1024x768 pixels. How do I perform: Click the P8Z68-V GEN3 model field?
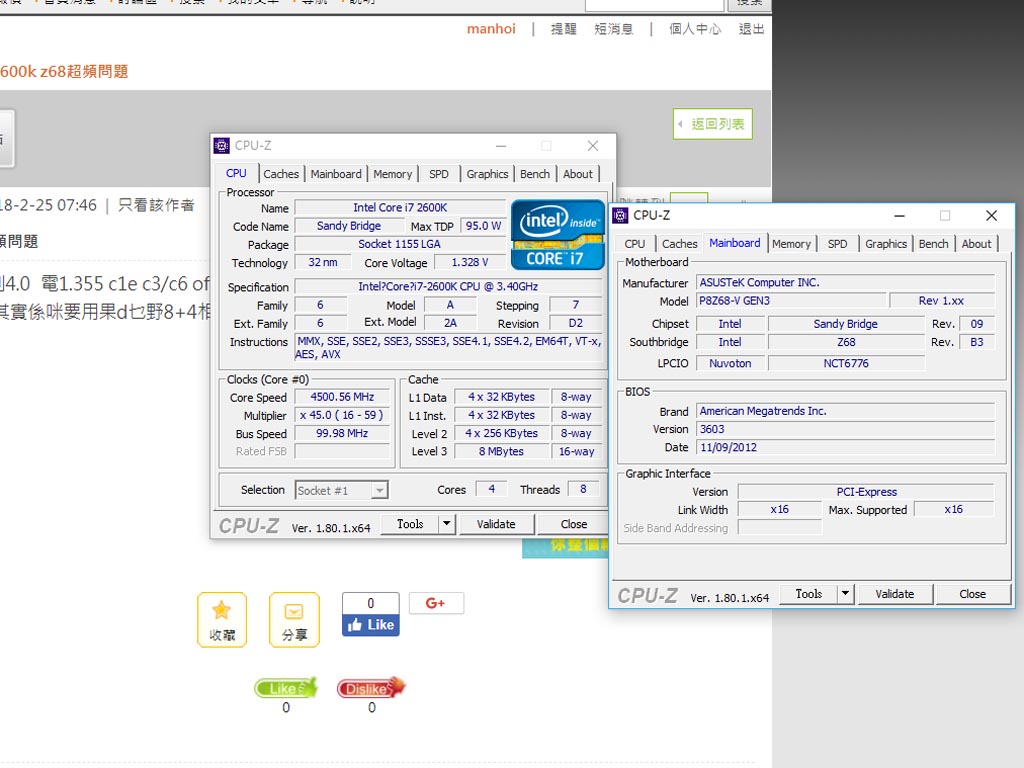pyautogui.click(x=792, y=301)
